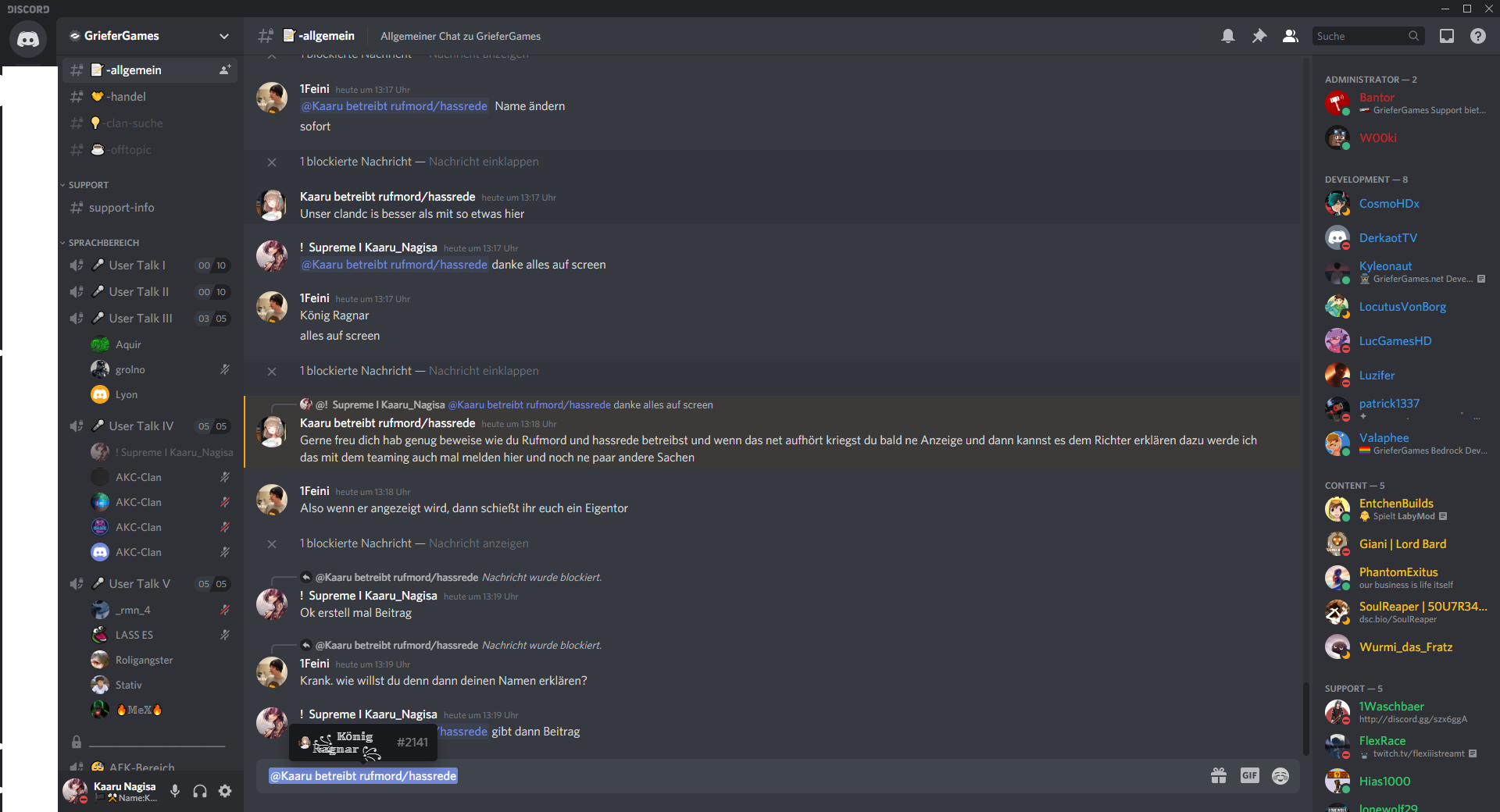Screen dimensions: 1500x812
Task: Show pinned messages with pin icon
Action: tap(1259, 36)
